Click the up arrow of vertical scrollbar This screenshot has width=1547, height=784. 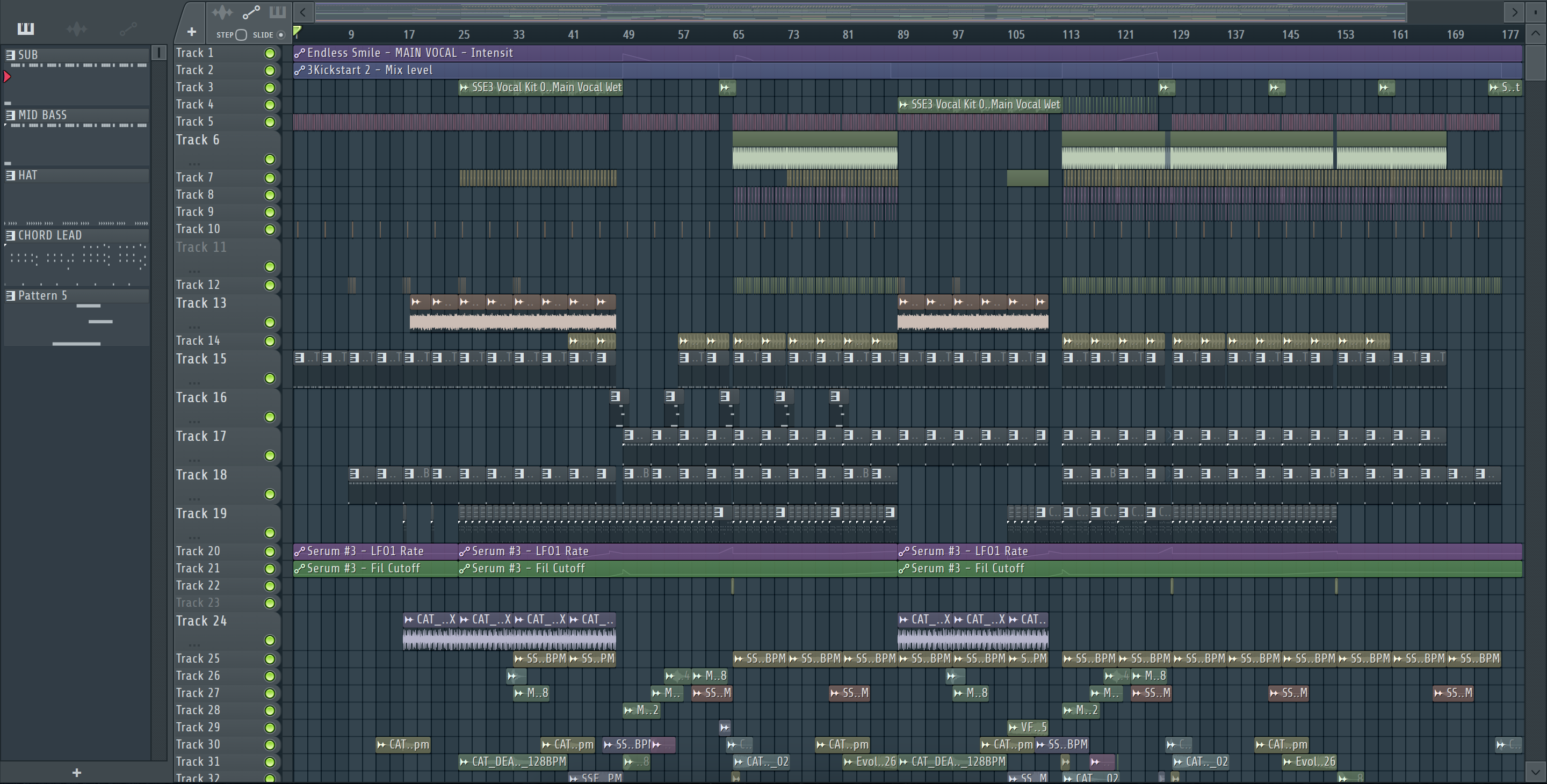tap(1535, 33)
